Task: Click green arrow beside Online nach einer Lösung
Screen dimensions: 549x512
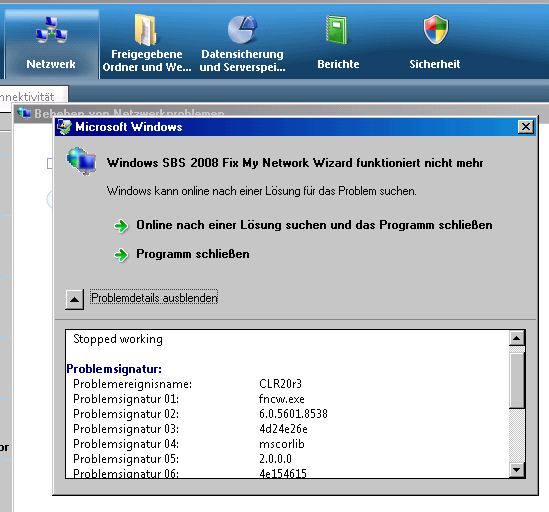Action: coord(121,226)
